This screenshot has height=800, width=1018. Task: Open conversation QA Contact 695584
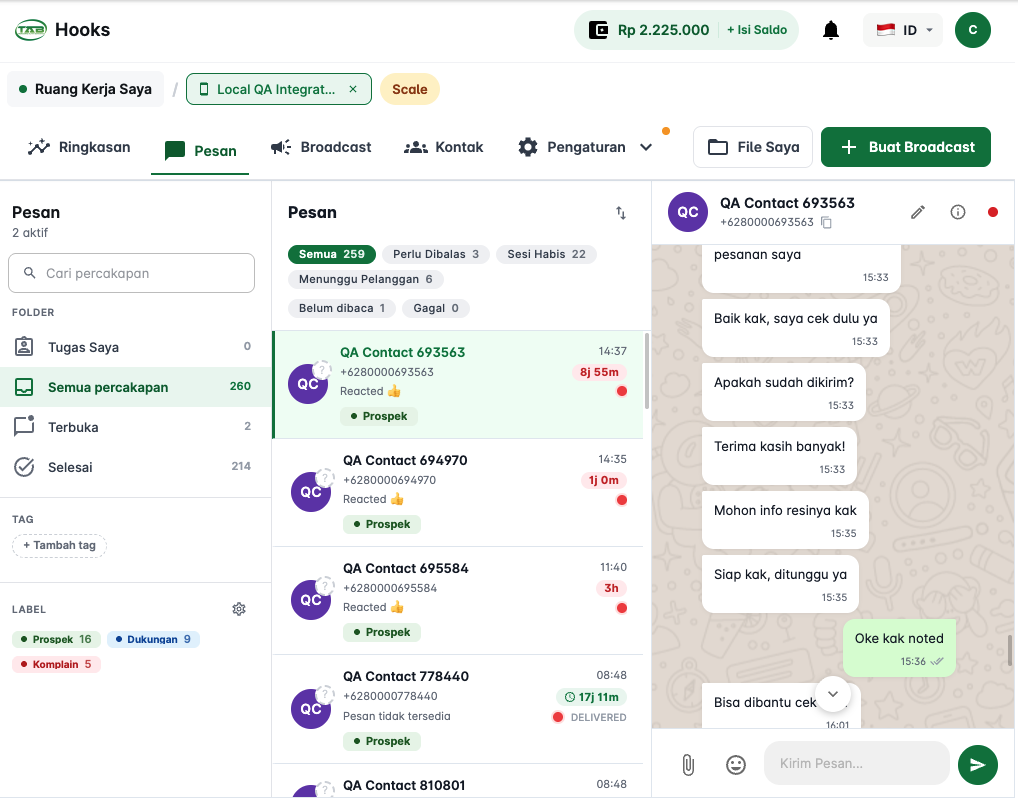(458, 601)
